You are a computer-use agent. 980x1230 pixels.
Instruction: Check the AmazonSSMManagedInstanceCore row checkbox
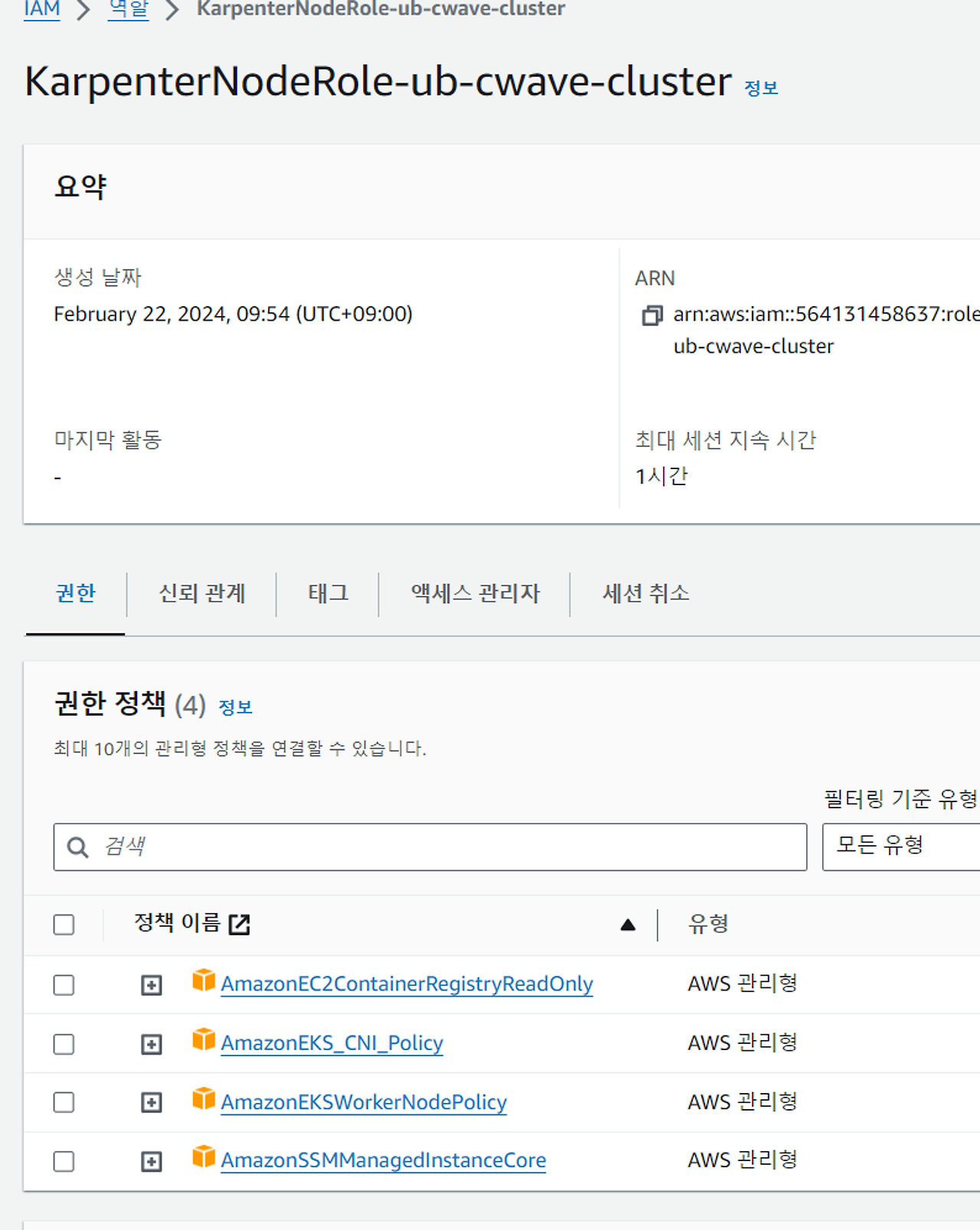coord(64,1161)
